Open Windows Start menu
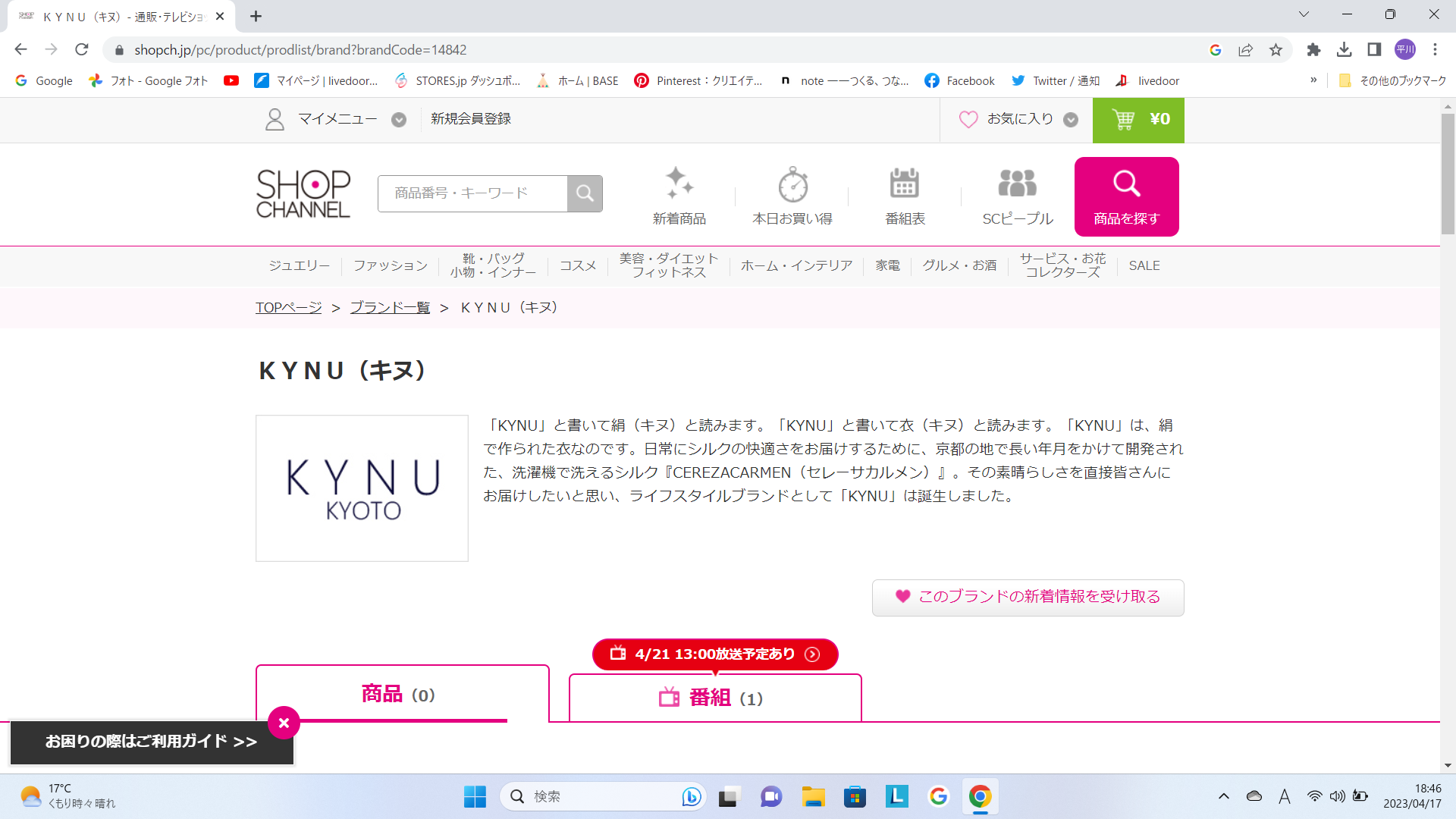 475,796
